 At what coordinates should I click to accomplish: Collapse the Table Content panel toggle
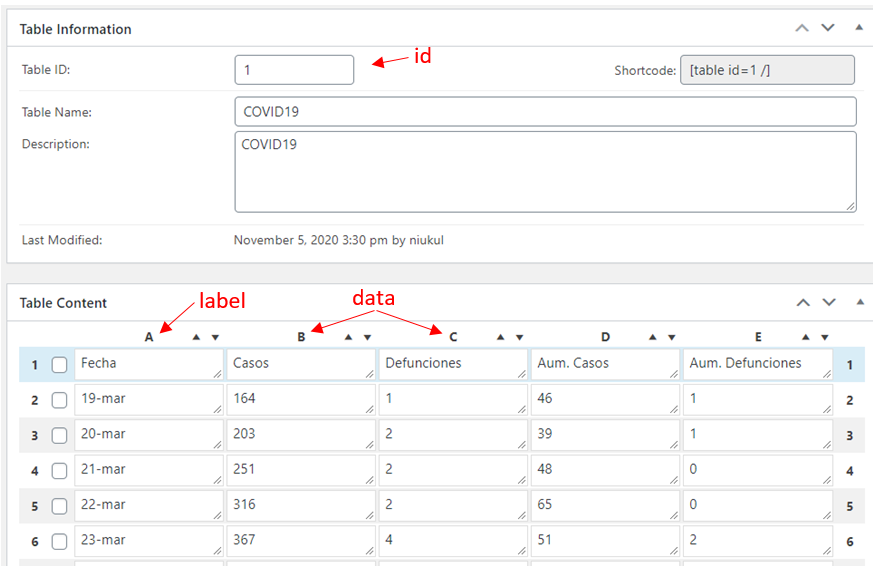click(860, 302)
